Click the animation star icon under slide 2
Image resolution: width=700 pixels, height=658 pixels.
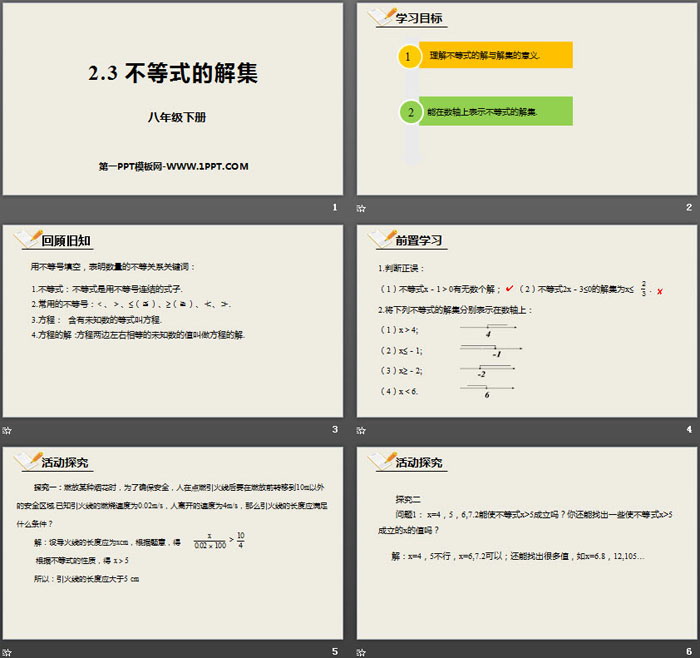pyautogui.click(x=361, y=208)
